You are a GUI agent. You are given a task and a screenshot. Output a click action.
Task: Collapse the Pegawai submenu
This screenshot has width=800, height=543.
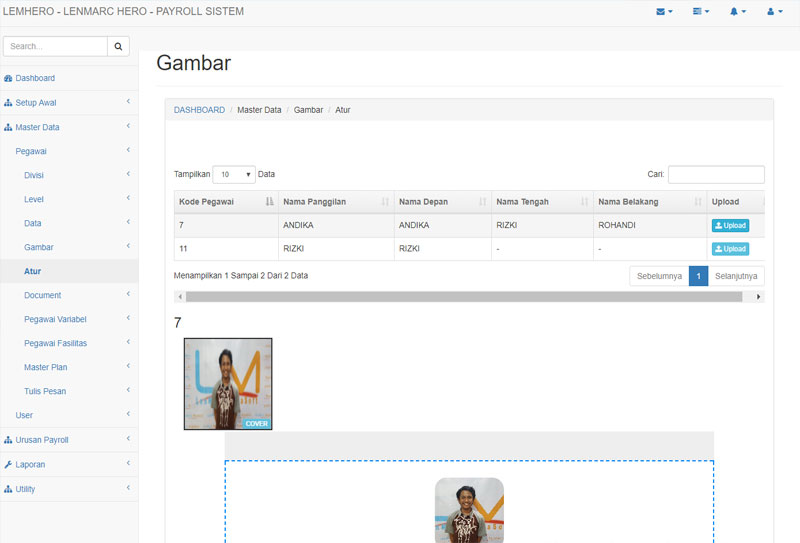click(x=128, y=150)
